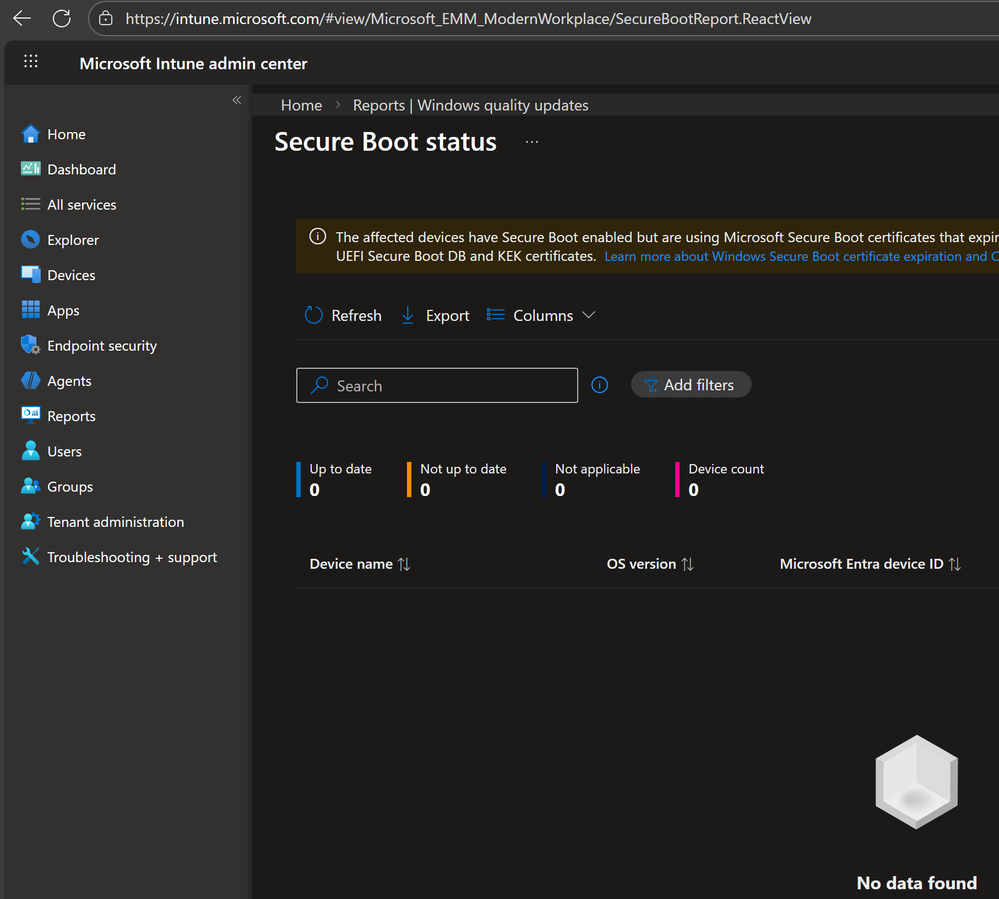Open Tenant administration menu item
Viewport: 999px width, 899px height.
(x=115, y=522)
